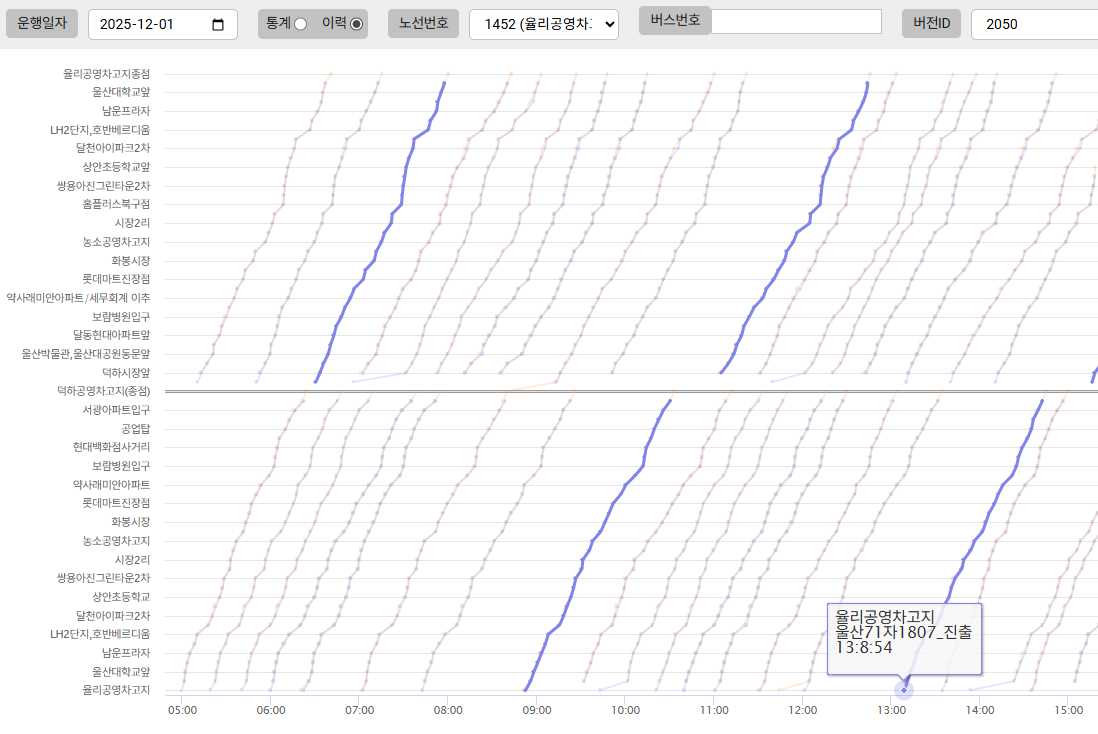Click the date text 2025-12-01
This screenshot has width=1098, height=734.
pyautogui.click(x=145, y=25)
